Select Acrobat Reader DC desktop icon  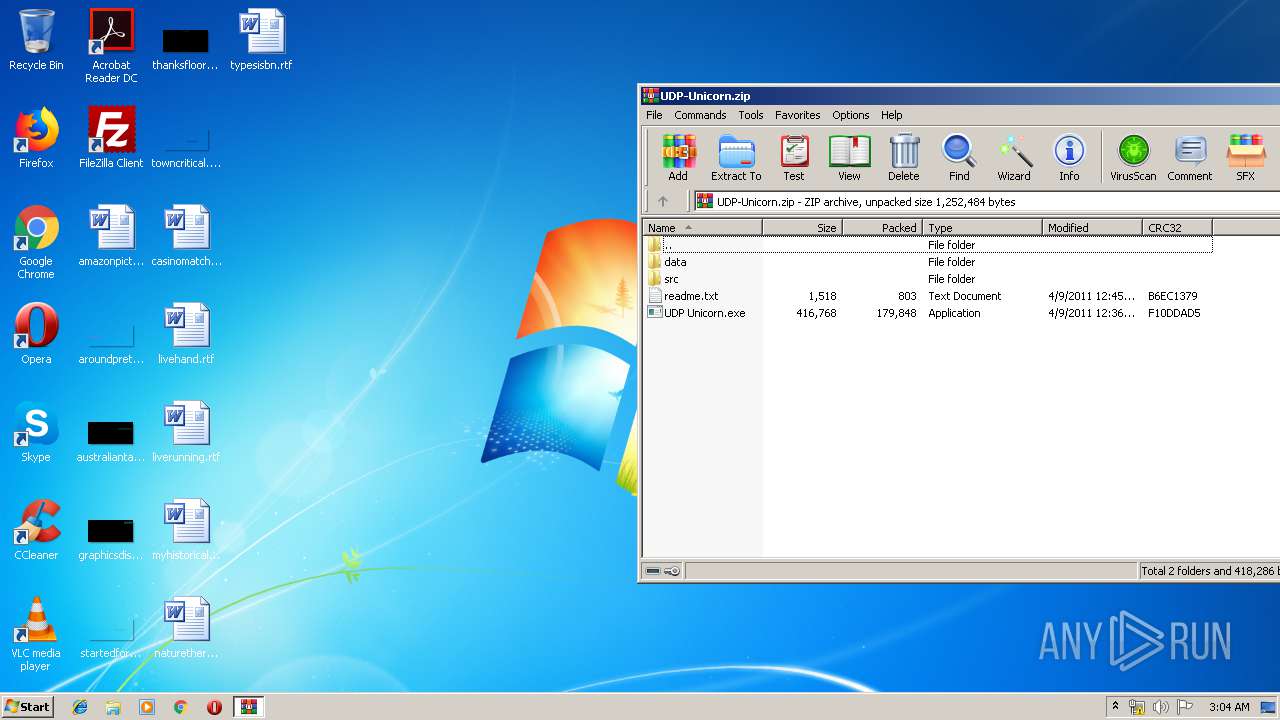coord(111,46)
